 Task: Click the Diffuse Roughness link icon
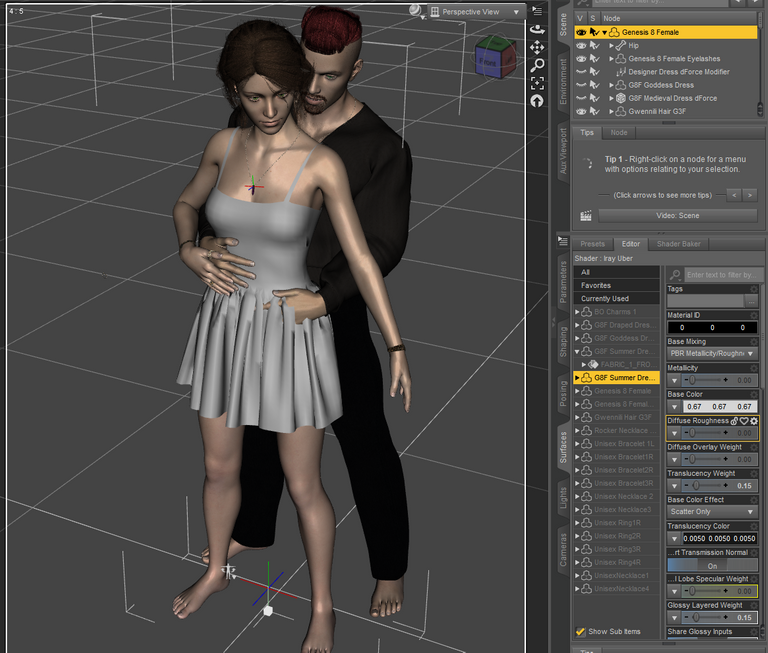tap(734, 421)
